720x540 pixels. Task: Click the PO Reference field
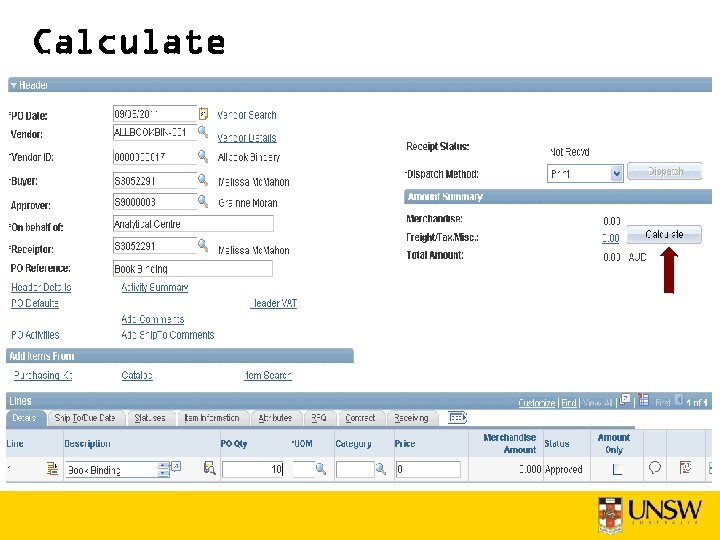[x=193, y=269]
